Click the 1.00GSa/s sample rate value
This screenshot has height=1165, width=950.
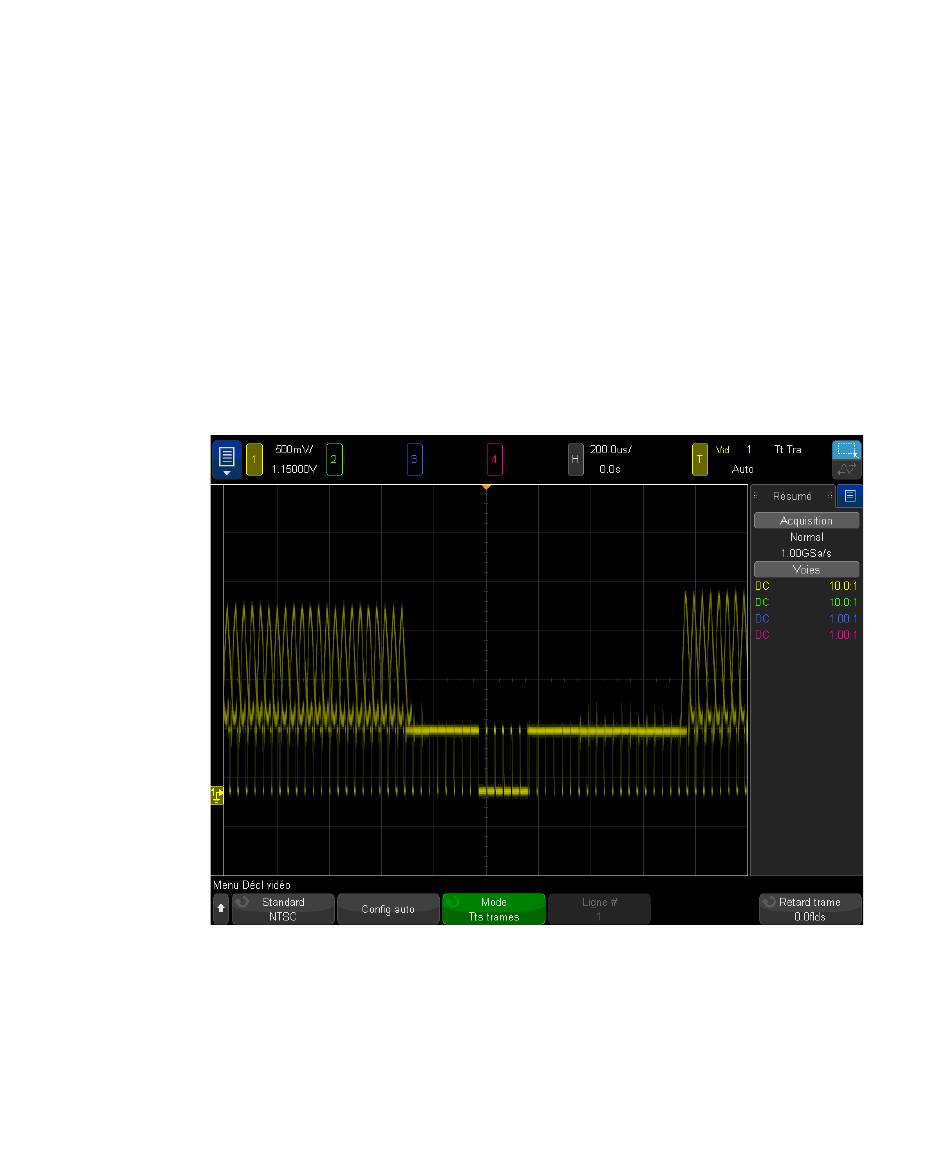point(806,553)
